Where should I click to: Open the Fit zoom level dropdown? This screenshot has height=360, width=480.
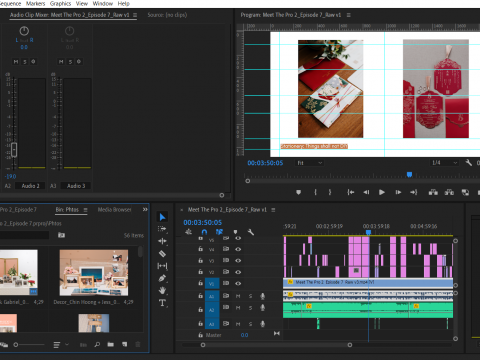[309, 163]
